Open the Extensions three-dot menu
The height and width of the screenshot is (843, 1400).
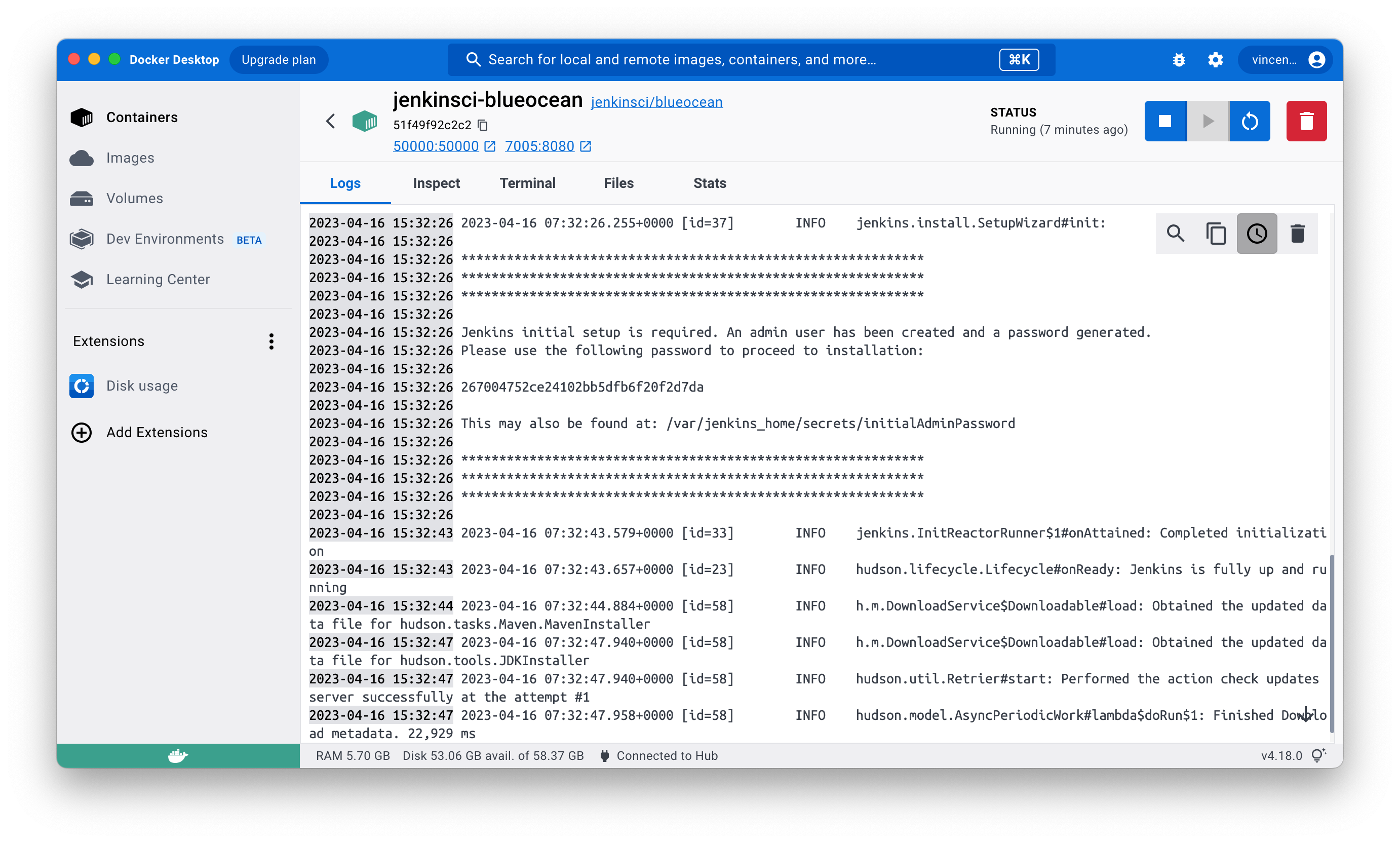pos(271,341)
